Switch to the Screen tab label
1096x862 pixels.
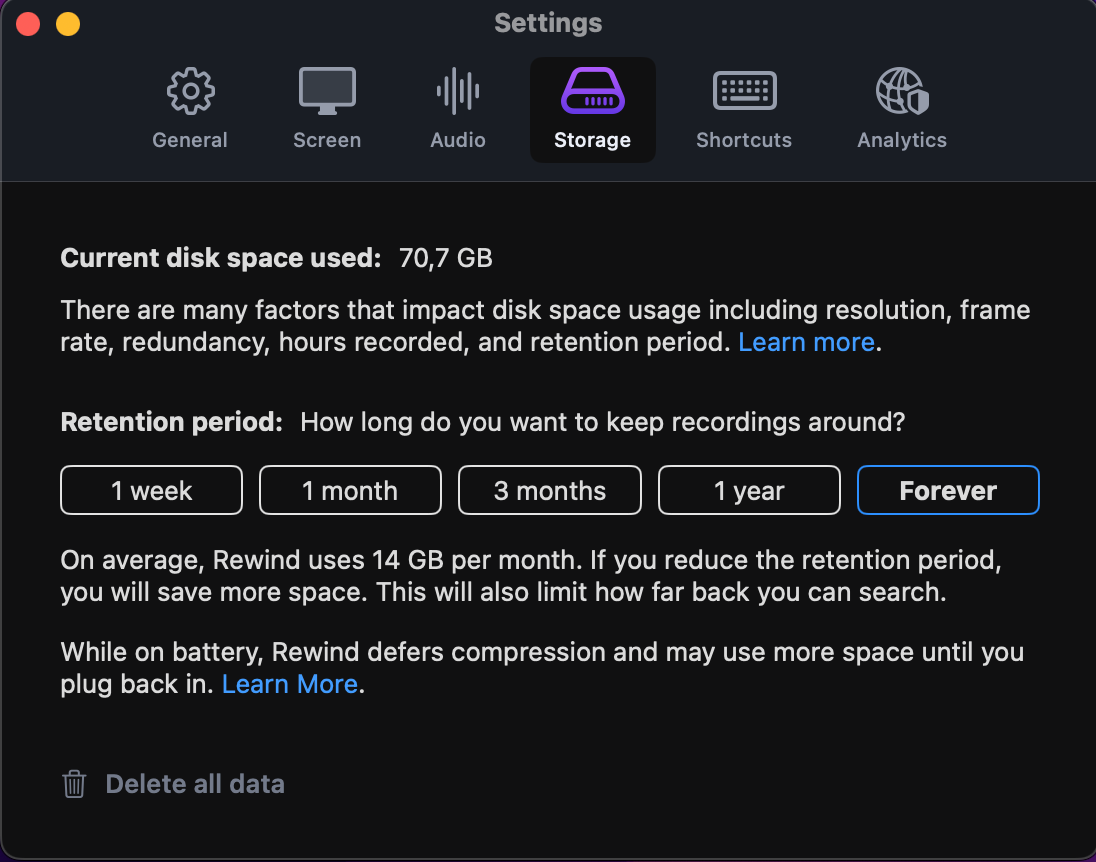[x=327, y=140]
